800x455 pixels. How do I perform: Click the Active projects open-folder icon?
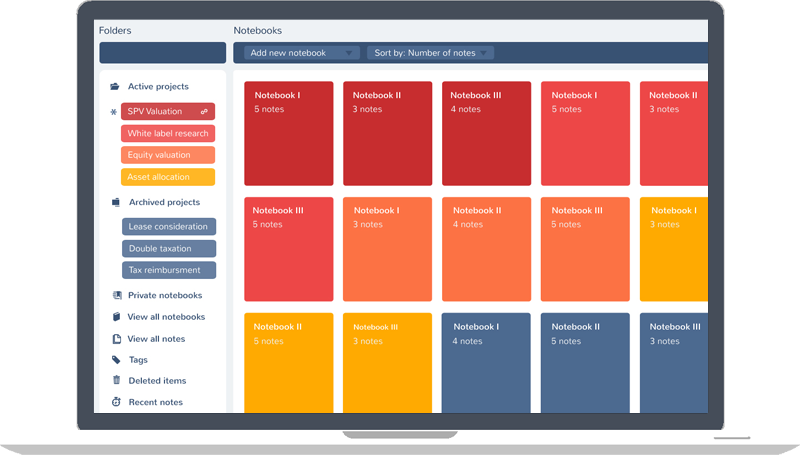coord(115,87)
